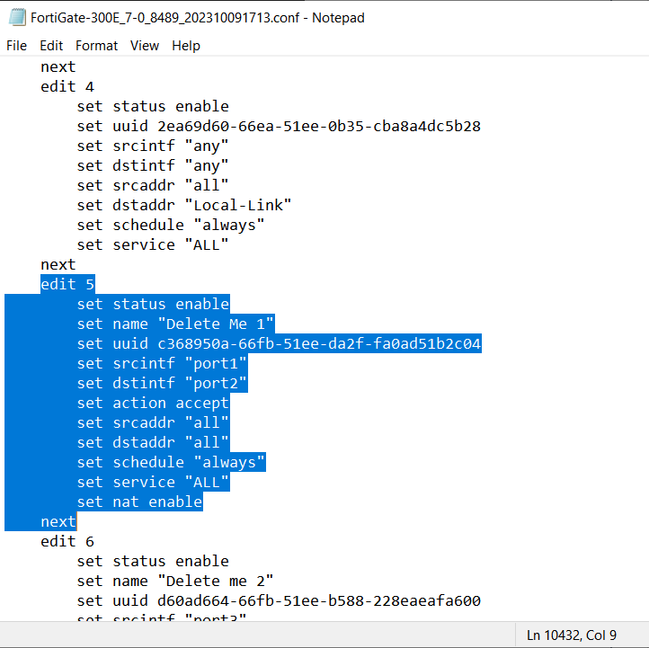This screenshot has height=648, width=649.
Task: Place cursor on 'set name "Delete Me 1"'
Action: 175,324
